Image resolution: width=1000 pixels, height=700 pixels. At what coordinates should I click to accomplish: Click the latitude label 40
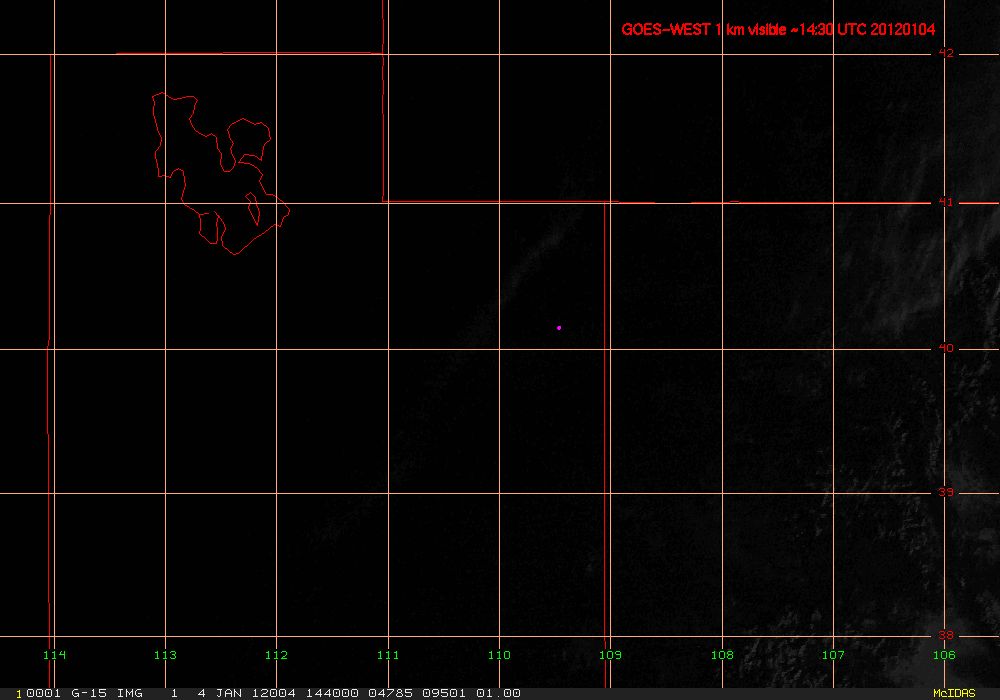click(x=946, y=348)
